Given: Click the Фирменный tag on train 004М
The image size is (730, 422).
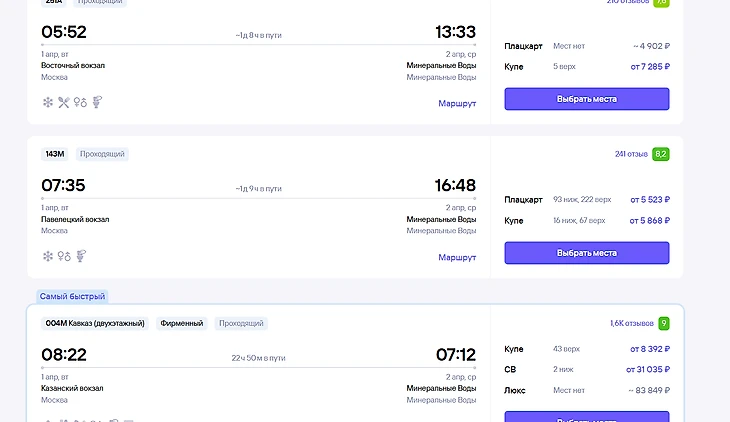Looking at the screenshot, I should [181, 323].
